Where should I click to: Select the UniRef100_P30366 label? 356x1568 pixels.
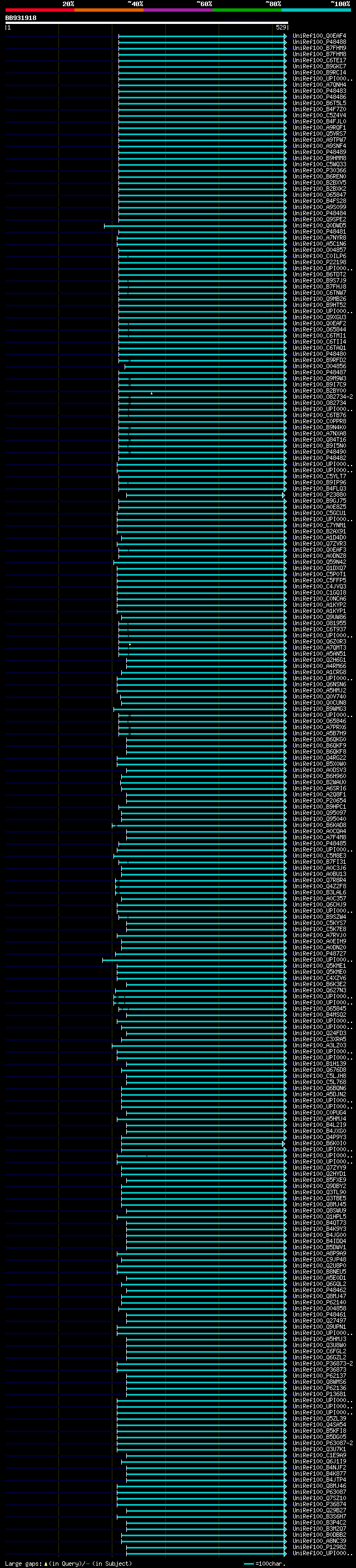[x=319, y=170]
